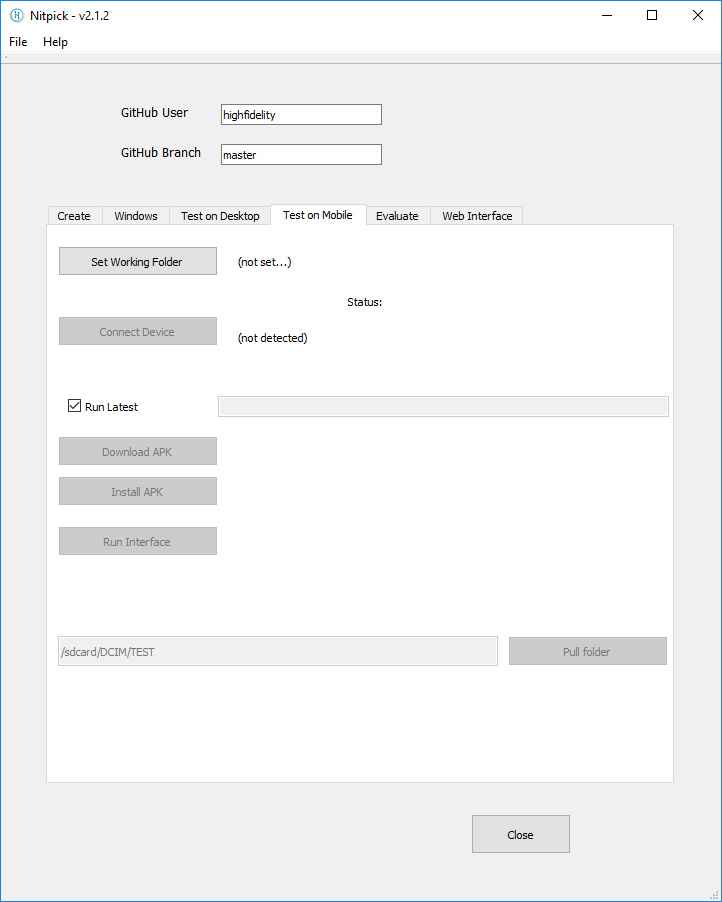Click the Nitpick app icon in title bar

click(17, 16)
